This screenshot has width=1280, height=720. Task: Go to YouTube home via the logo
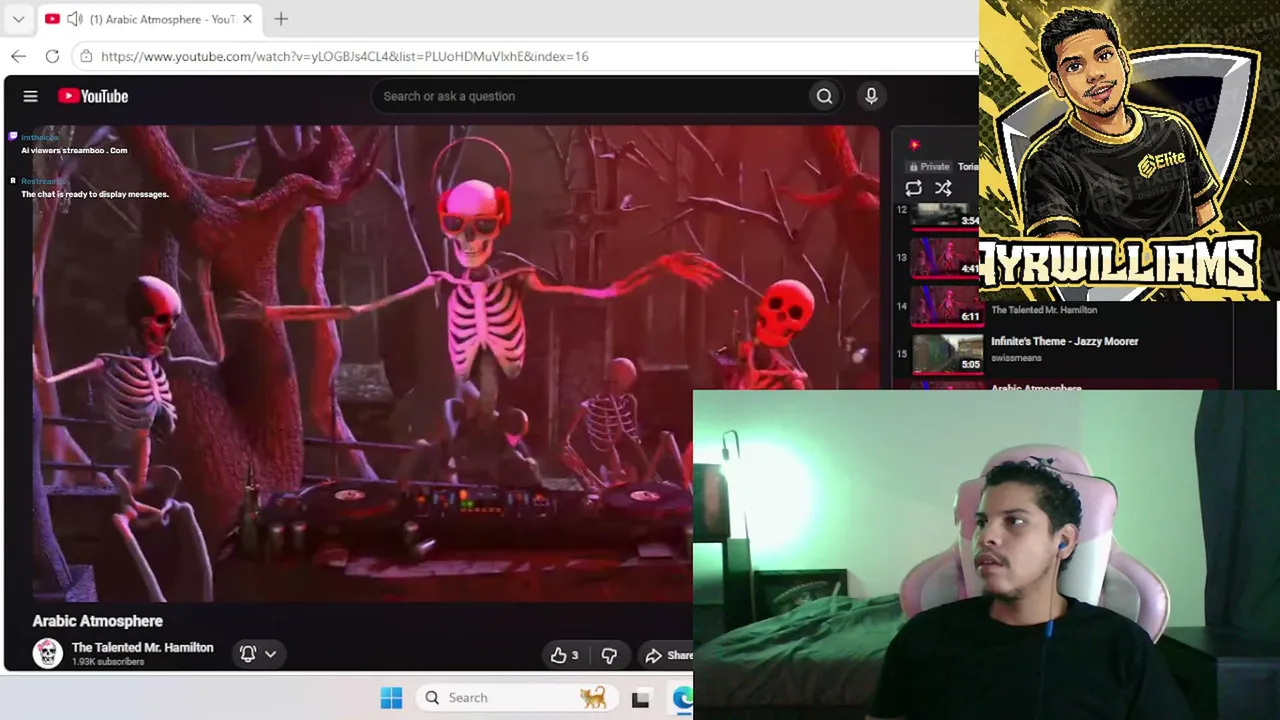(x=93, y=96)
